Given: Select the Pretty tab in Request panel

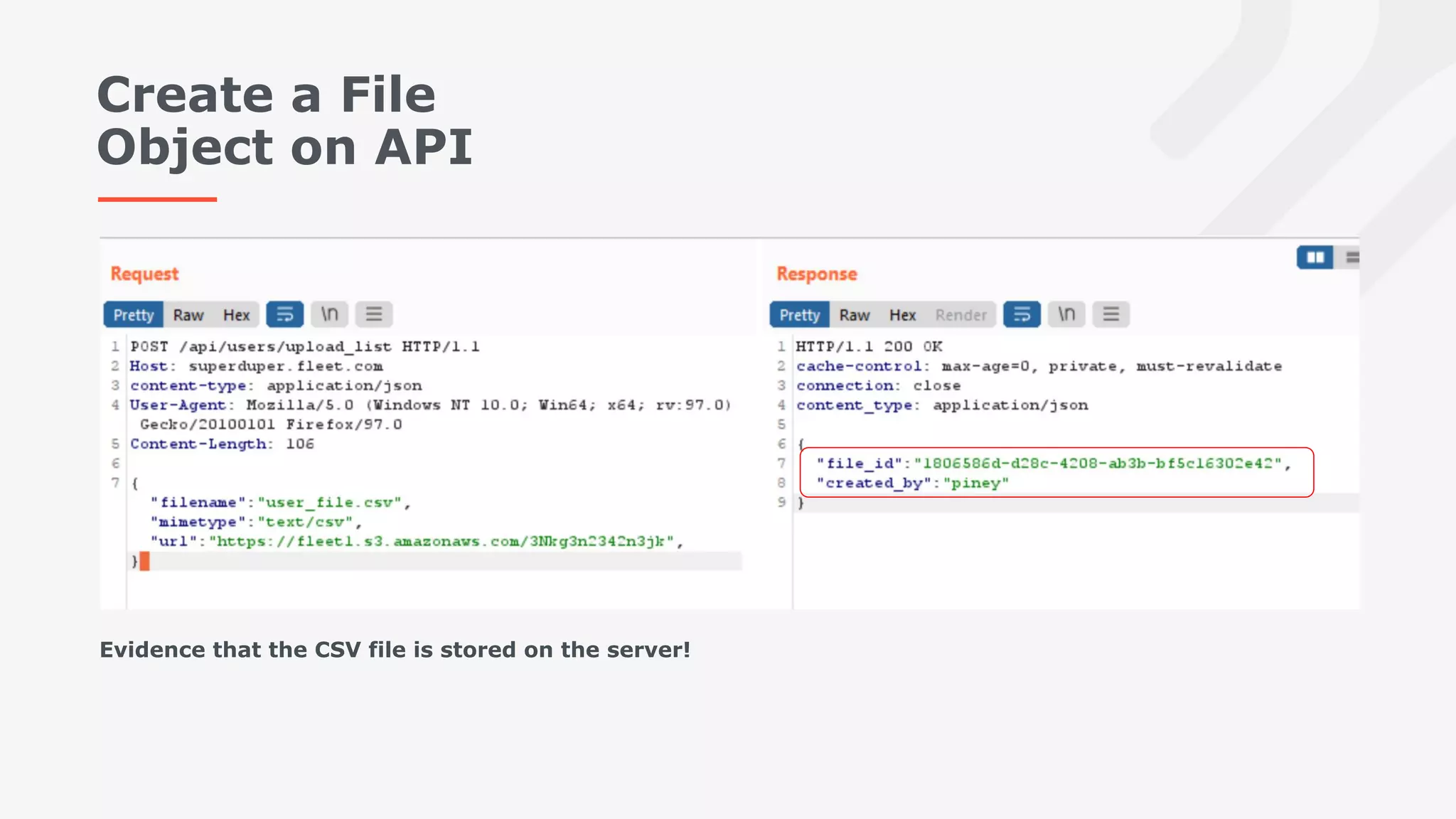Looking at the screenshot, I should [134, 315].
